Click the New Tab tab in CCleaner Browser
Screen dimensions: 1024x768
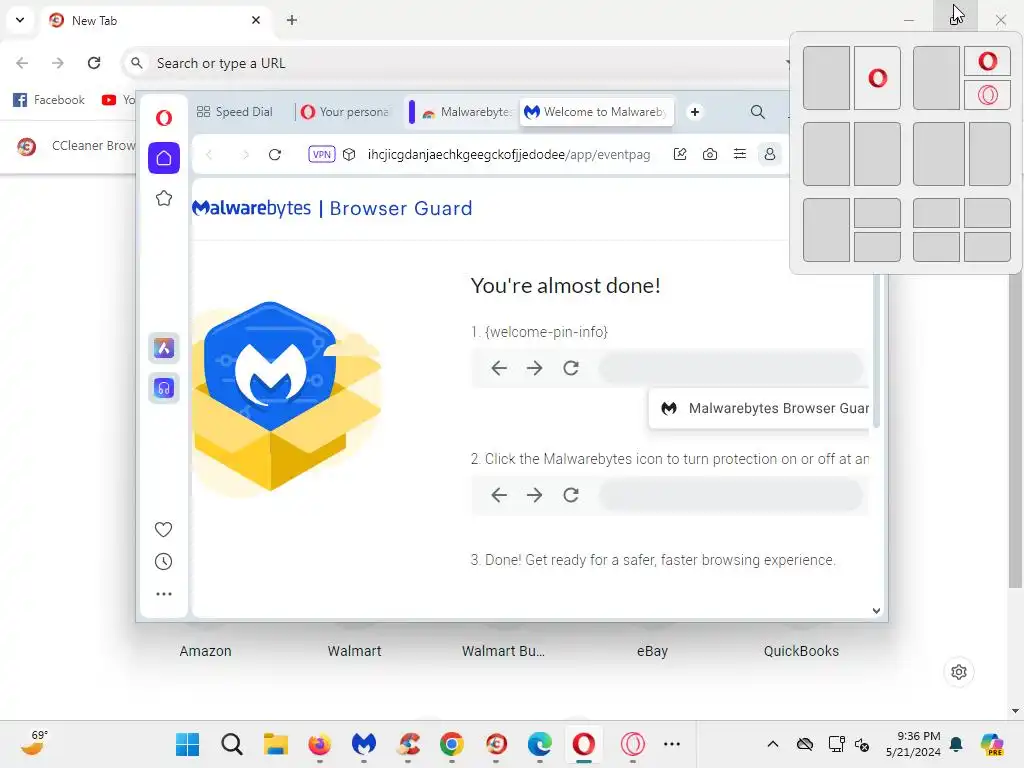coord(157,21)
